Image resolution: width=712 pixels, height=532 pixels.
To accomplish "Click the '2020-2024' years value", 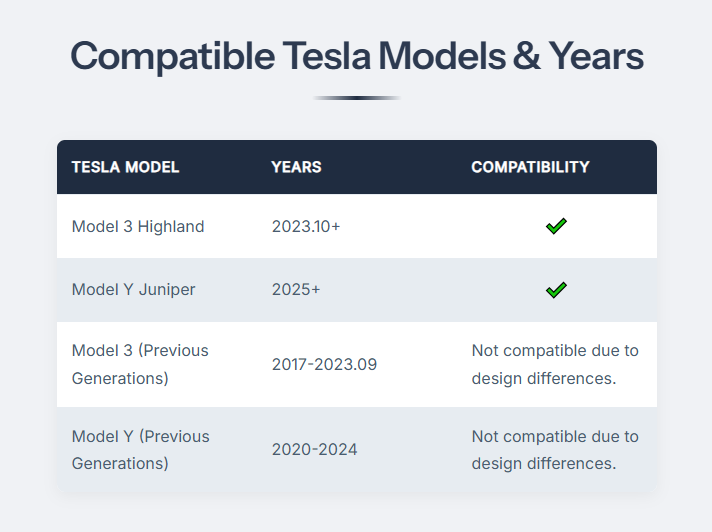I will pos(314,450).
